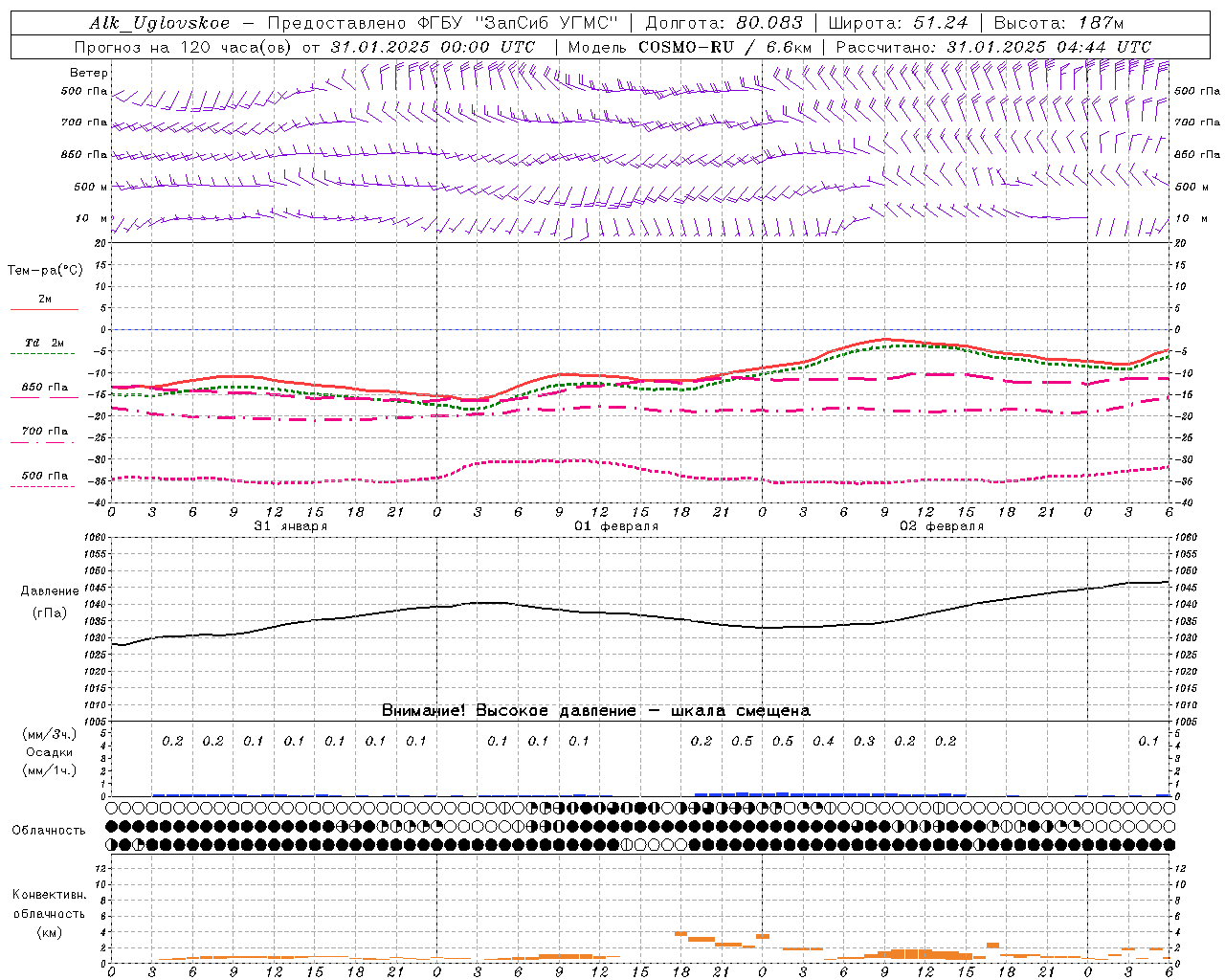
Task: Click the 500 гПа temperature legend entry
Action: click(44, 476)
